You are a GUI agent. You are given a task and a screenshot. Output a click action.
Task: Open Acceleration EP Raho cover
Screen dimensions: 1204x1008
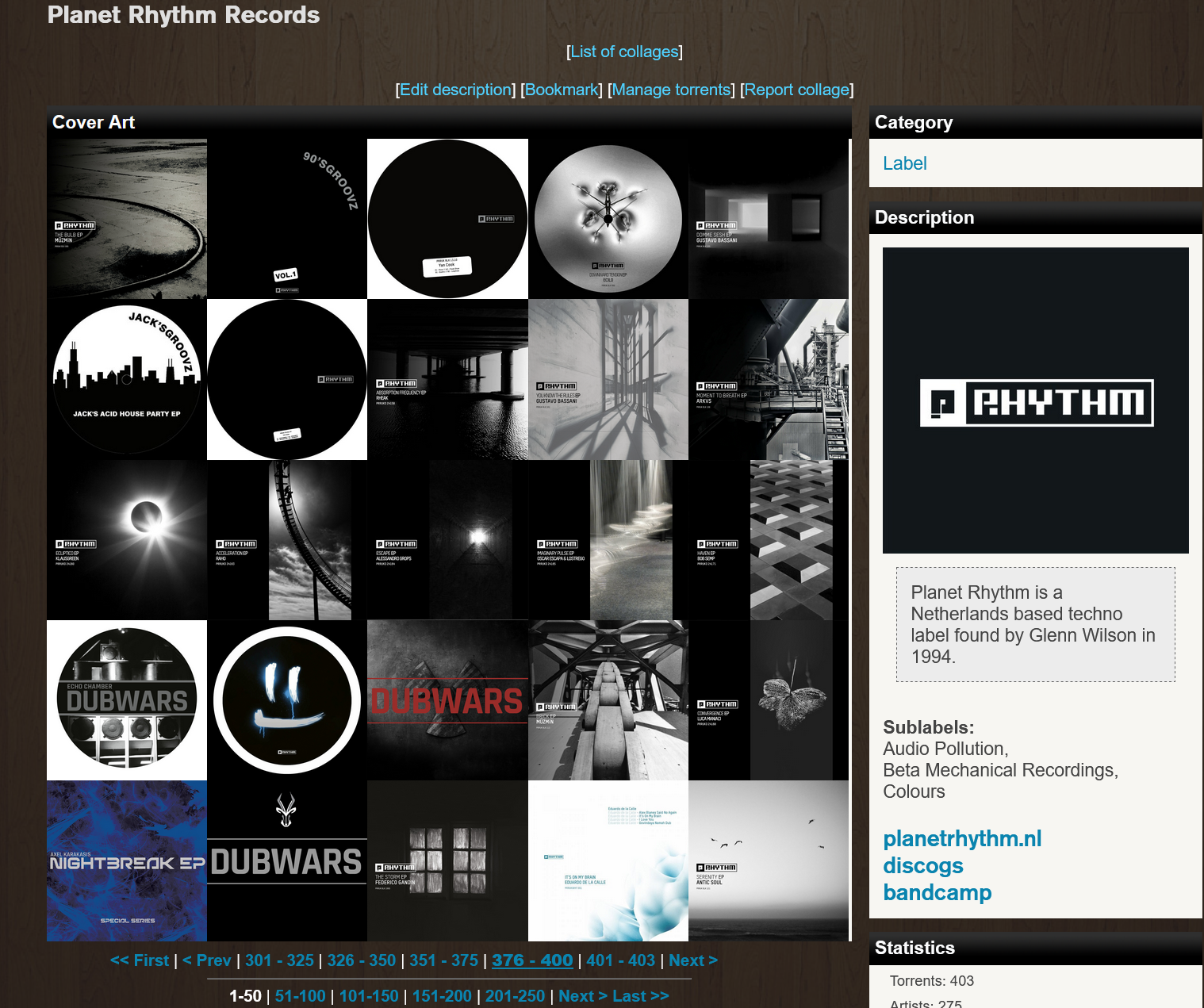click(x=287, y=540)
